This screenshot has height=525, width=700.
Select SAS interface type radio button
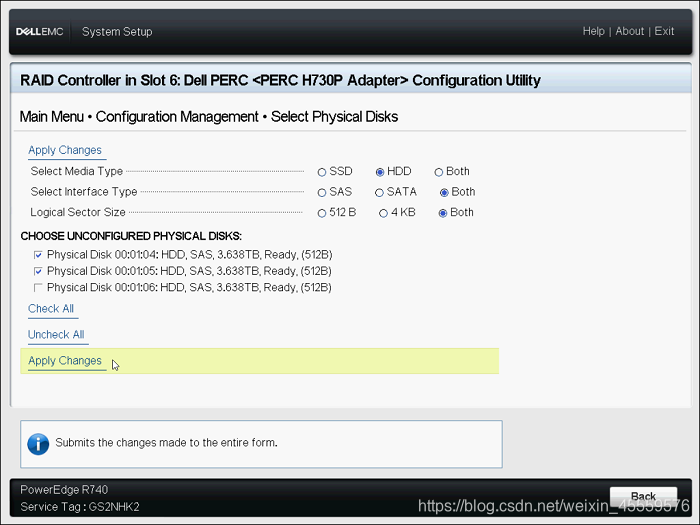(322, 192)
